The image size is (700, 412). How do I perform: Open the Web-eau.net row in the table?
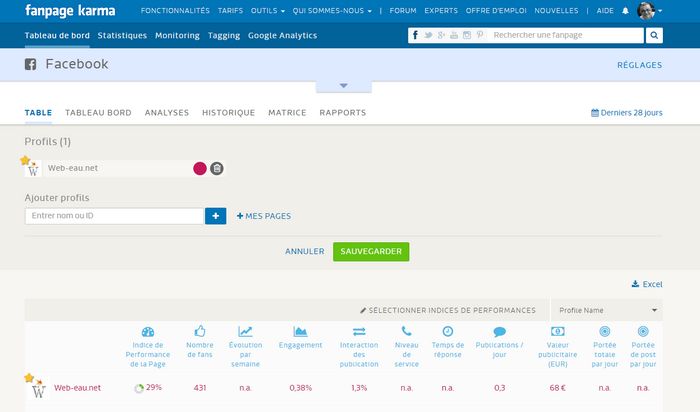pos(77,387)
